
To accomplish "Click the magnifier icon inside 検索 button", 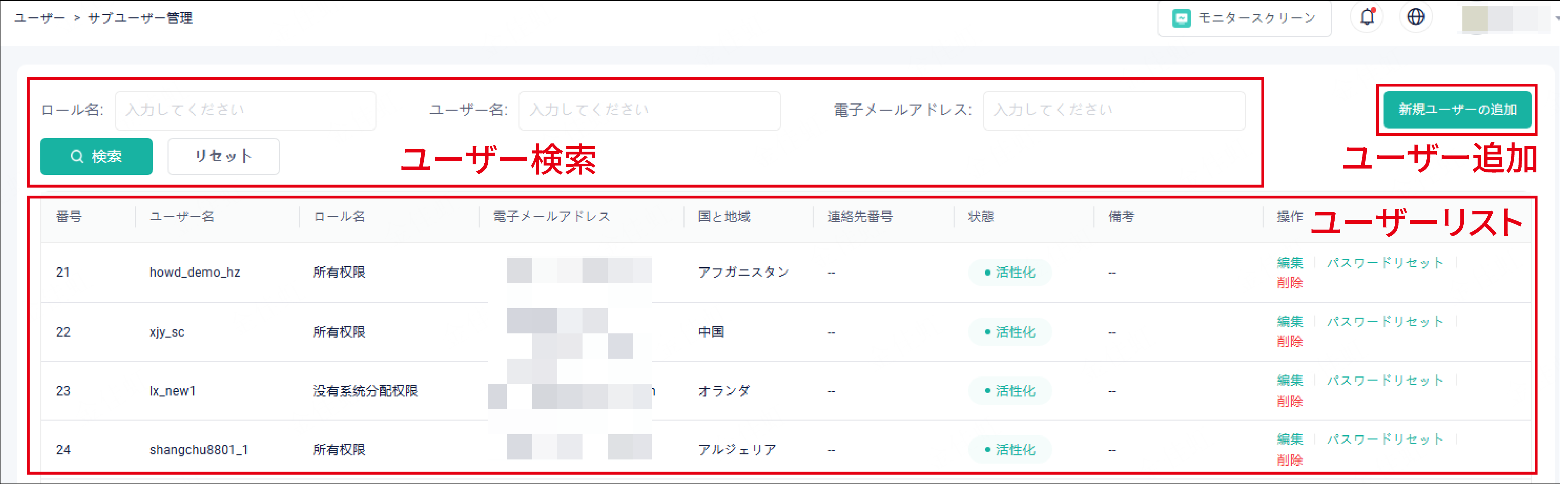I will tap(77, 156).
